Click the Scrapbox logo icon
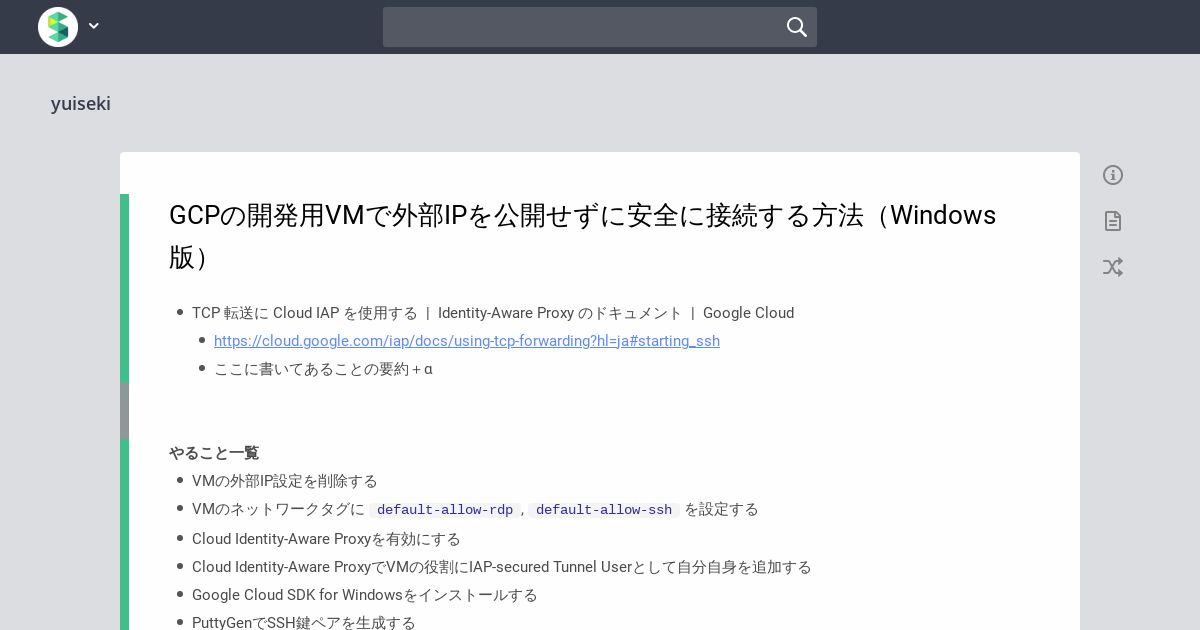This screenshot has width=1200, height=630. coord(58,27)
